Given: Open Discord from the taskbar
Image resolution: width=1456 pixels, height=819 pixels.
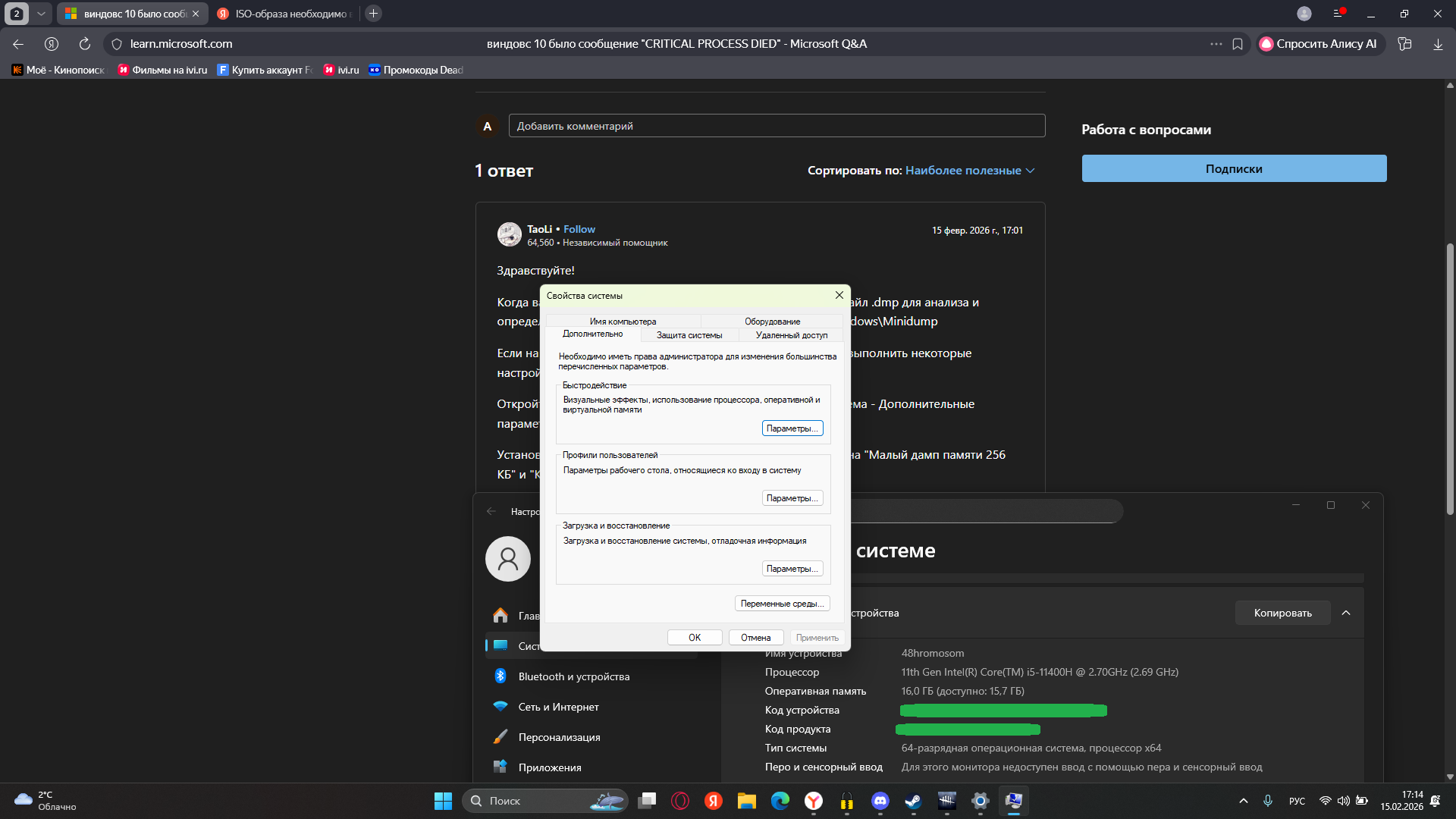Looking at the screenshot, I should [880, 801].
